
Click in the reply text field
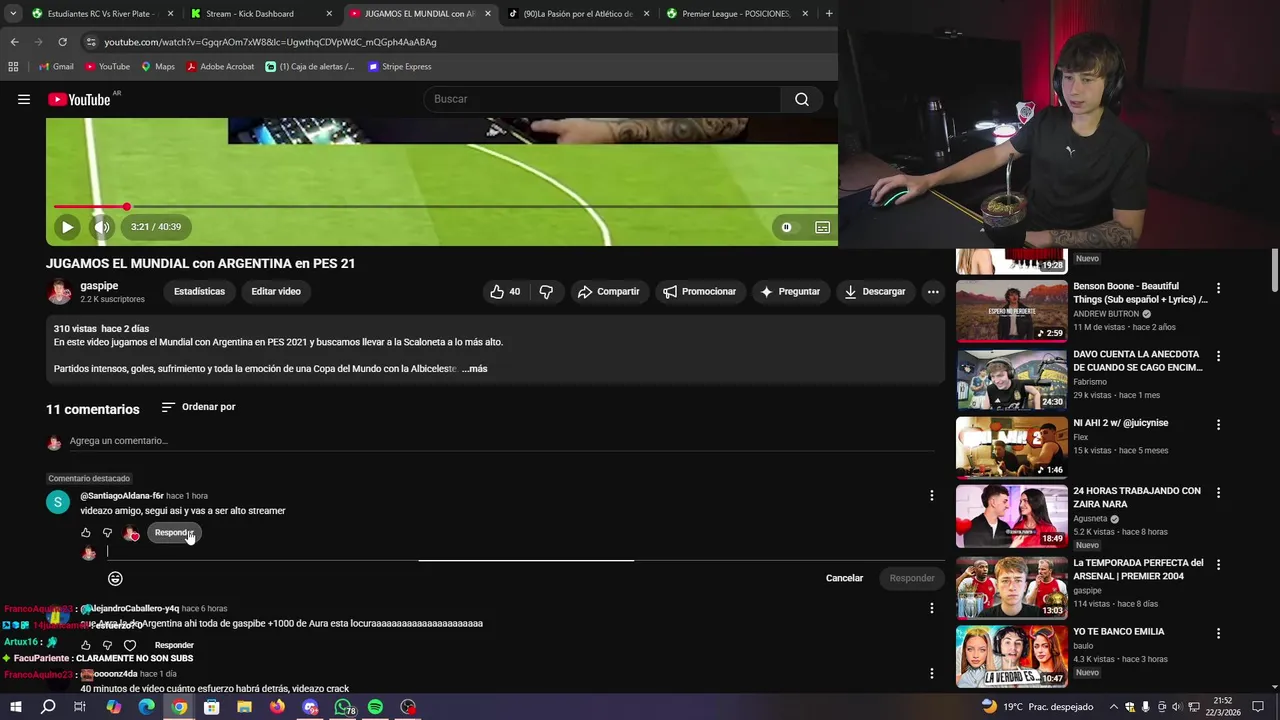[525, 551]
